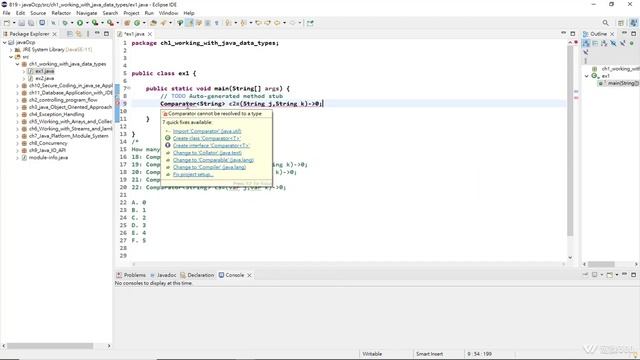Open the Navigate menu
The height and width of the screenshot is (360, 640).
87,13
